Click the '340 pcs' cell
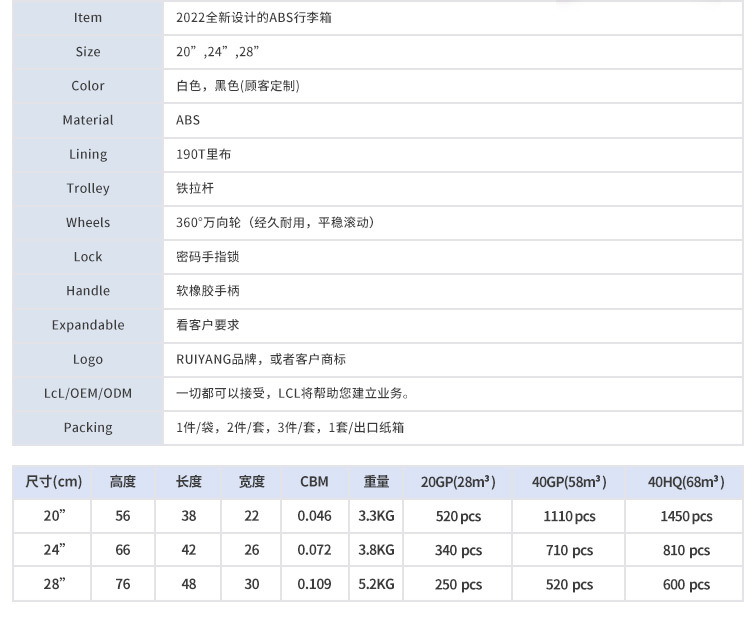Viewport: 750px width, 631px height. coord(458,551)
